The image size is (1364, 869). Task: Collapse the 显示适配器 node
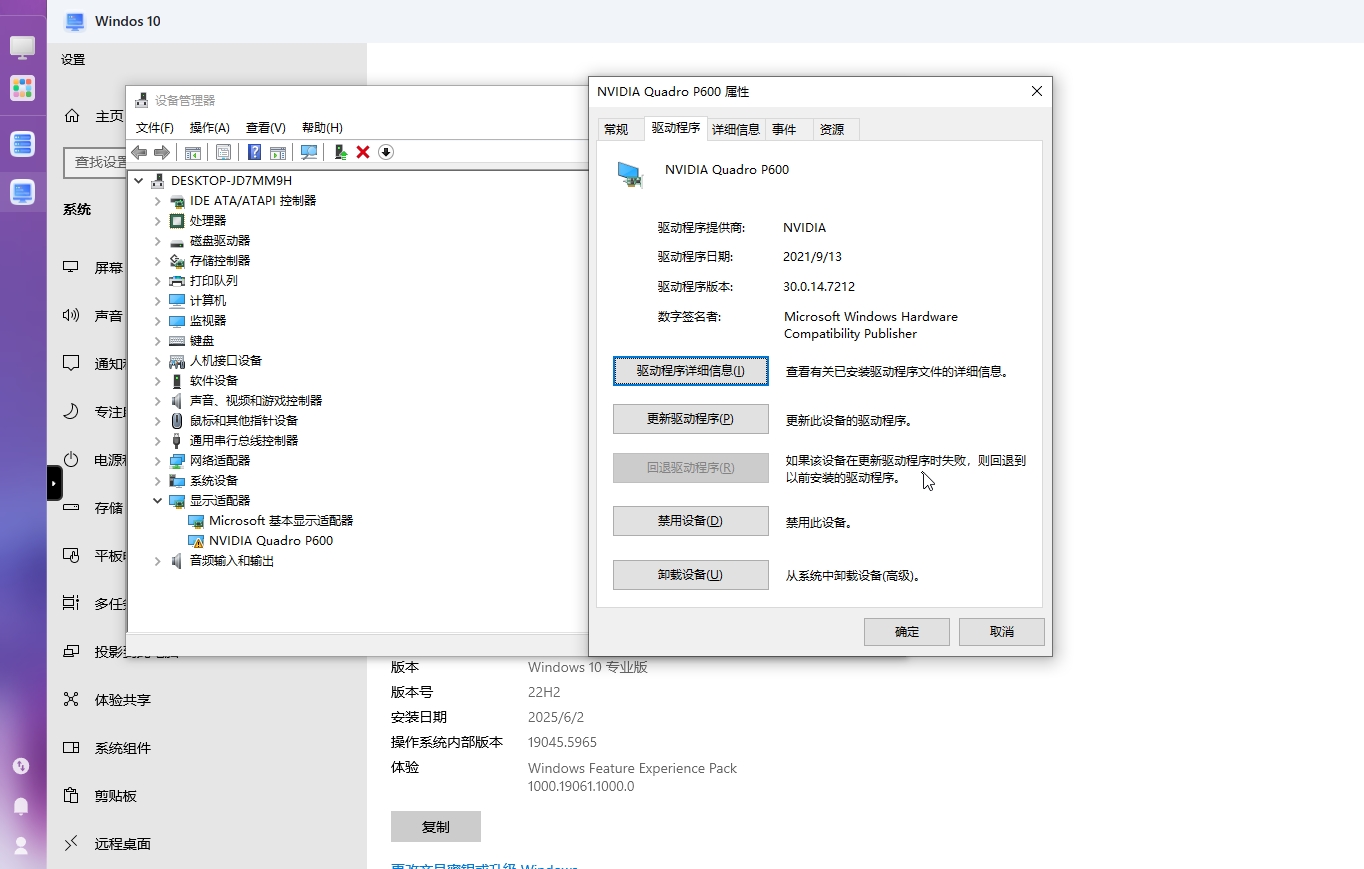pos(158,501)
